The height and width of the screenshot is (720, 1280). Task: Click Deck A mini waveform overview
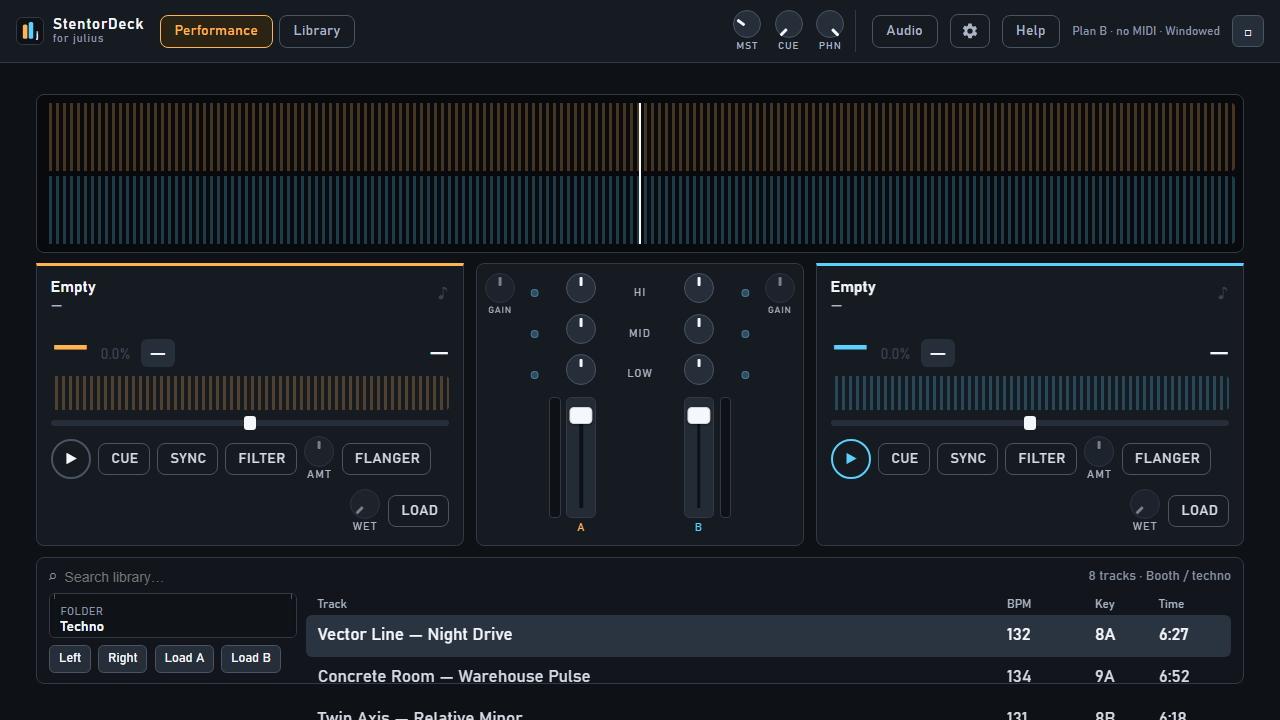click(x=252, y=393)
